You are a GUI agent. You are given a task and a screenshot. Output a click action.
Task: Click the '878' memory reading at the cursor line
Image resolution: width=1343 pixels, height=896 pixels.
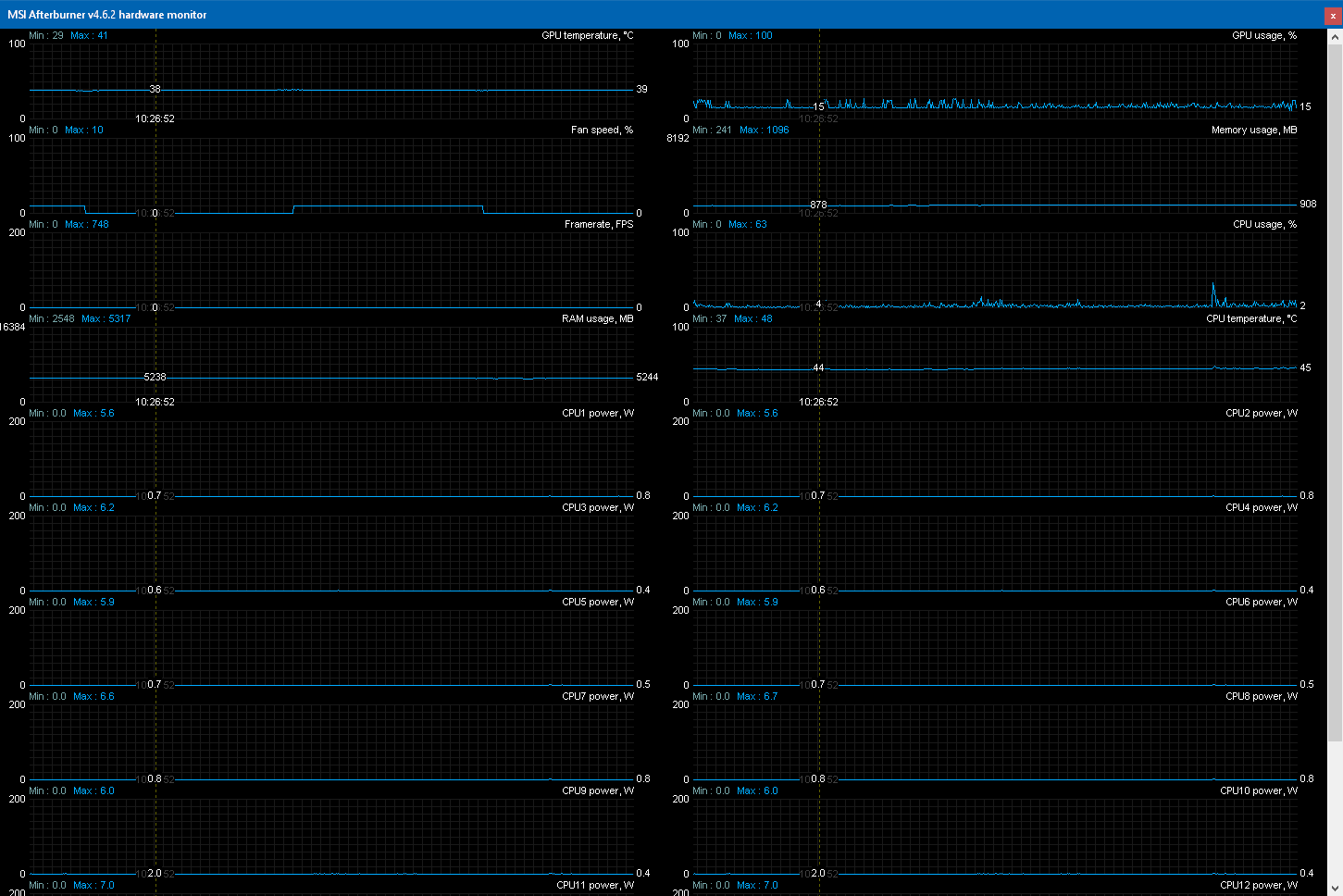pos(818,205)
